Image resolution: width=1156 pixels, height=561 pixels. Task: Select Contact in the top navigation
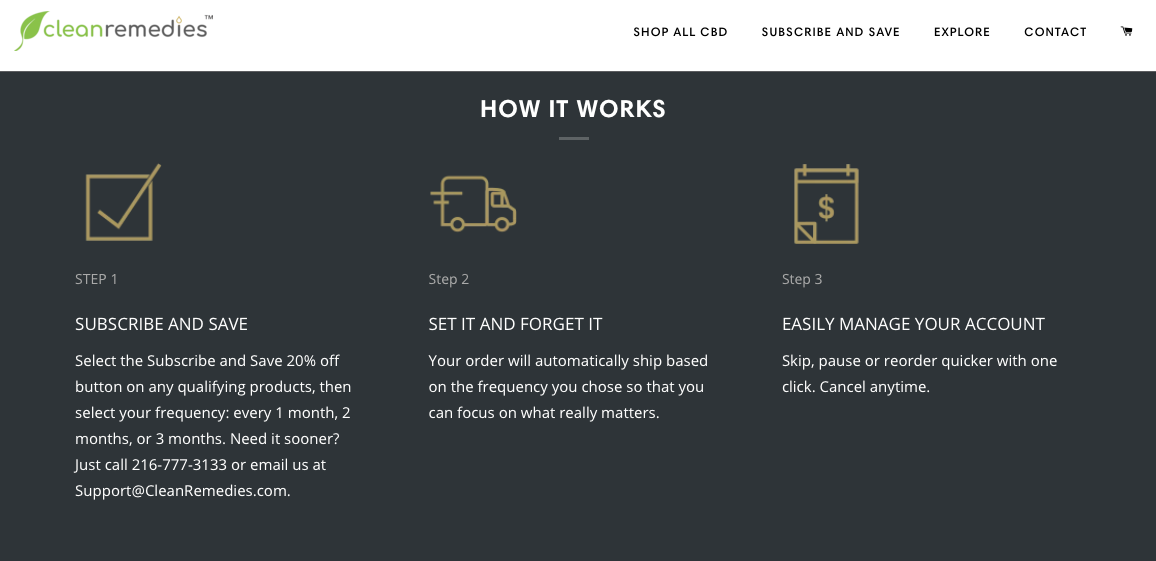[x=1055, y=32]
